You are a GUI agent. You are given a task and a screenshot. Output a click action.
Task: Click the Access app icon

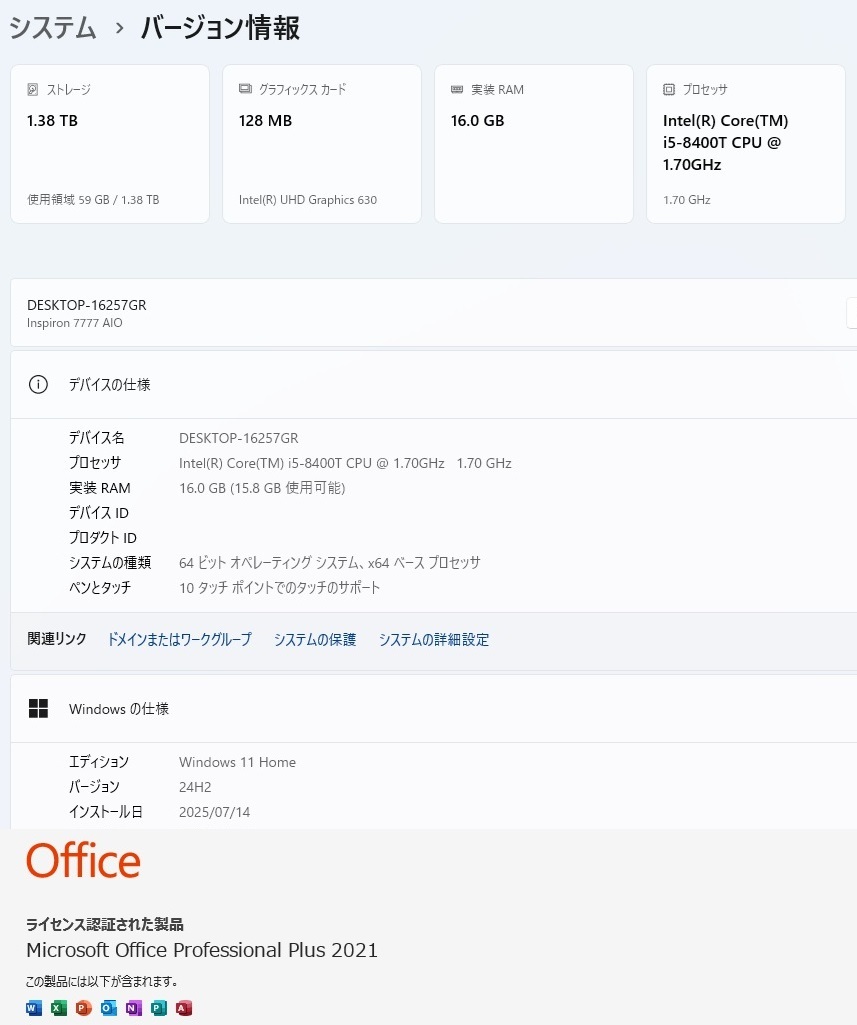[x=184, y=1008]
